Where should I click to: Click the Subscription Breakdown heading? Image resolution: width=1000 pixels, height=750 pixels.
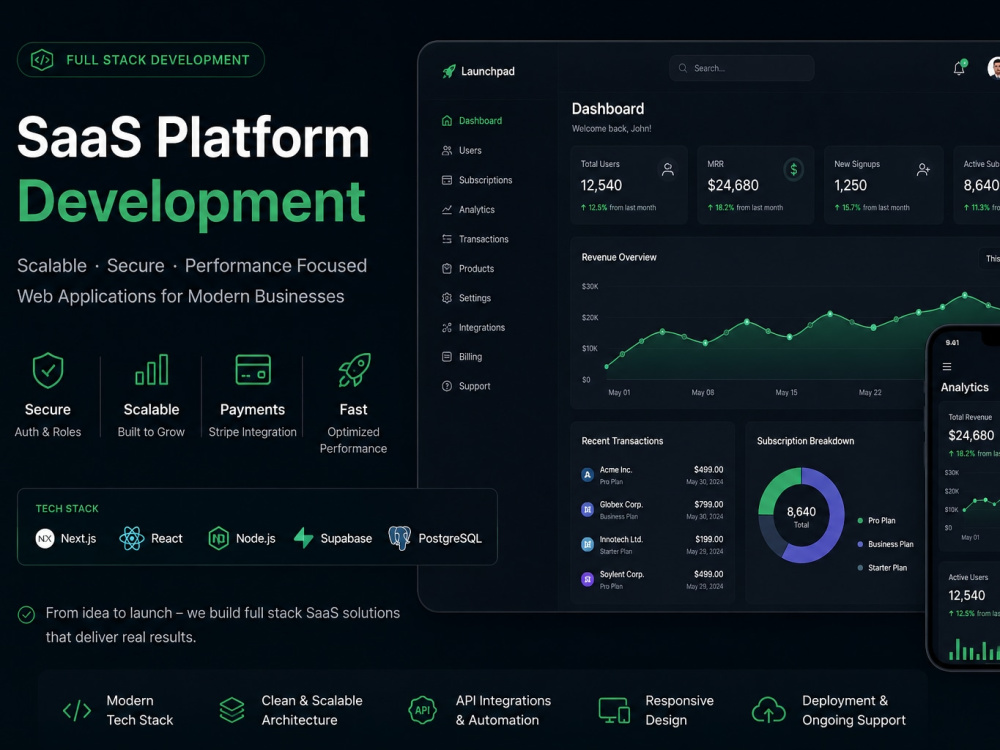pyautogui.click(x=805, y=441)
